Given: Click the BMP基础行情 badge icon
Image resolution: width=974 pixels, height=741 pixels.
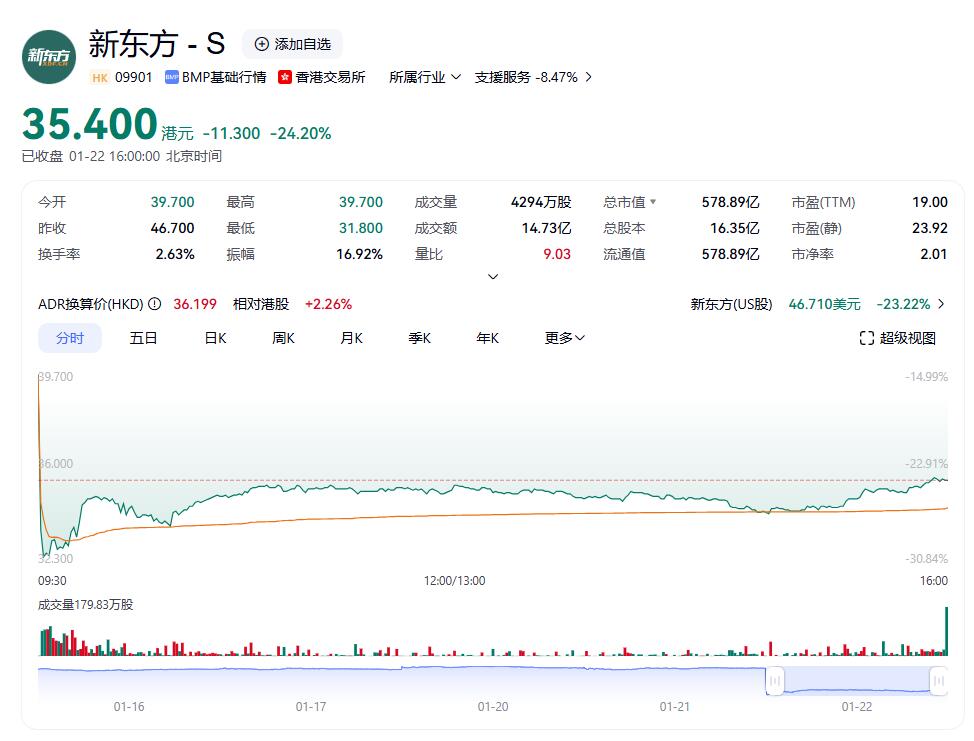Looking at the screenshot, I should [x=172, y=77].
